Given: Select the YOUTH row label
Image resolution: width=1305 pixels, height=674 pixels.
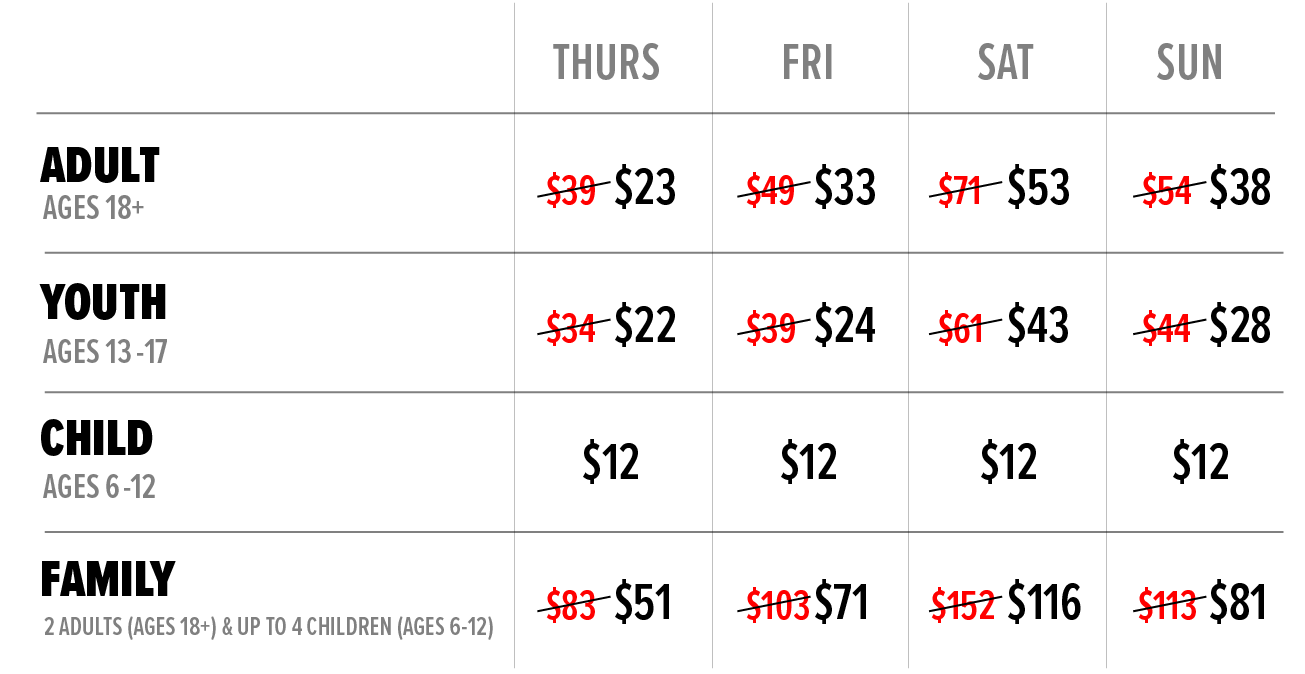Looking at the screenshot, I should click(x=104, y=303).
